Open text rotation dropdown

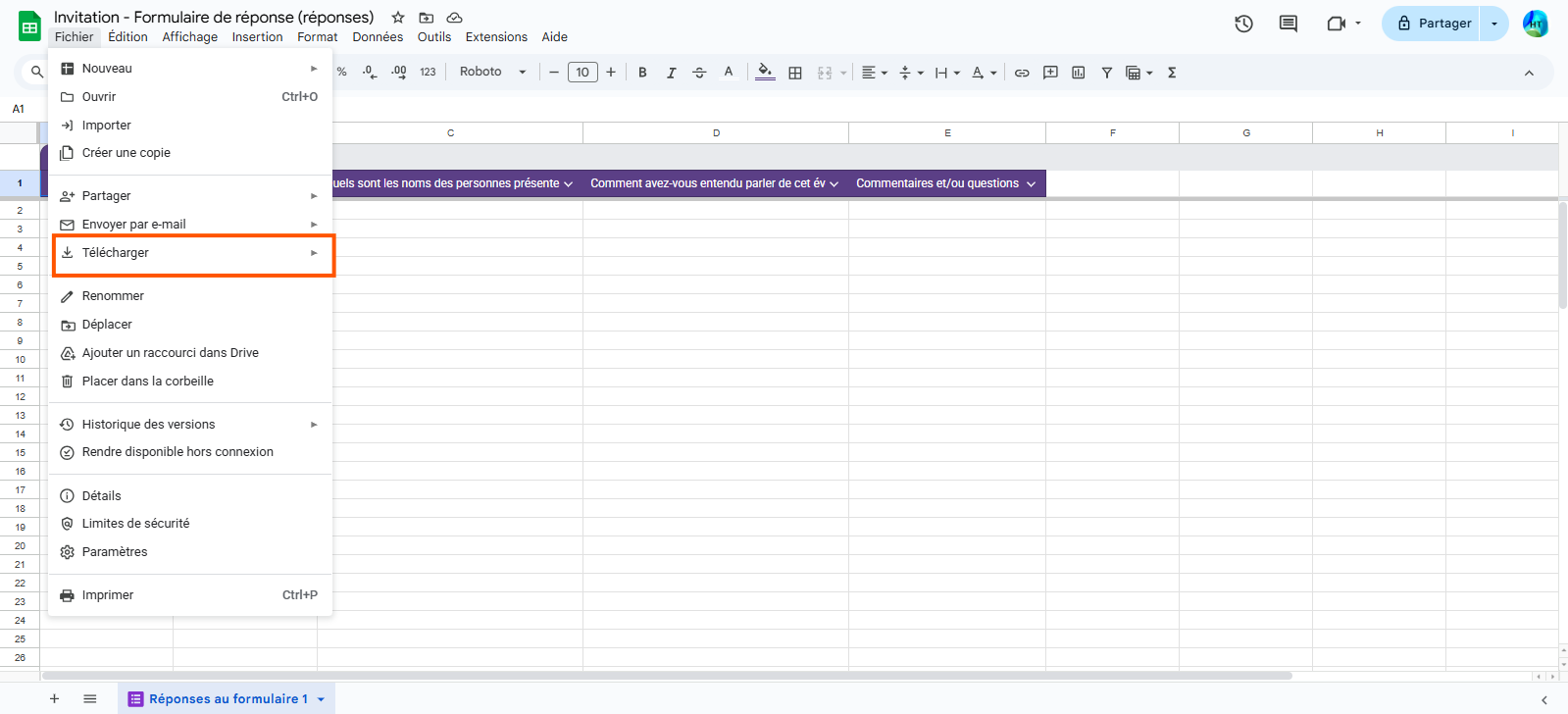tap(984, 72)
